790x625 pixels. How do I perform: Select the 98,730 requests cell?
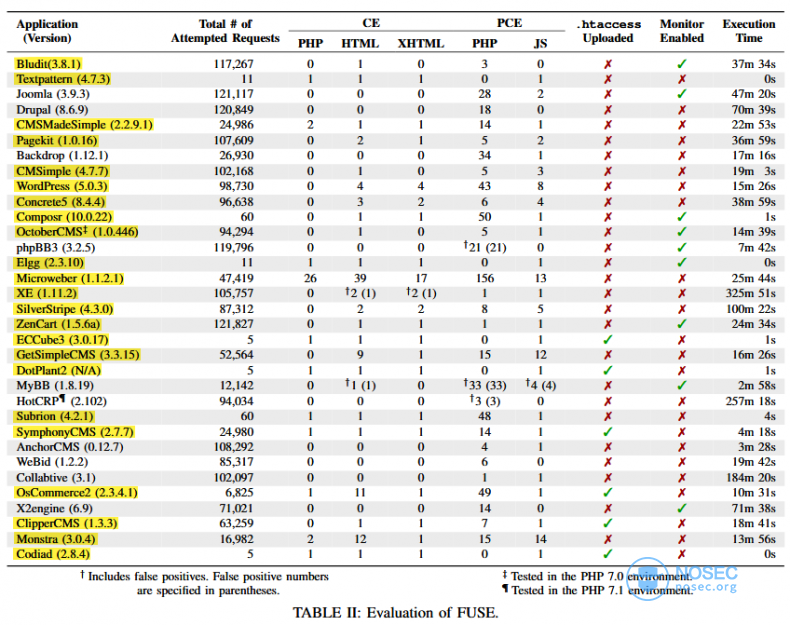(236, 186)
